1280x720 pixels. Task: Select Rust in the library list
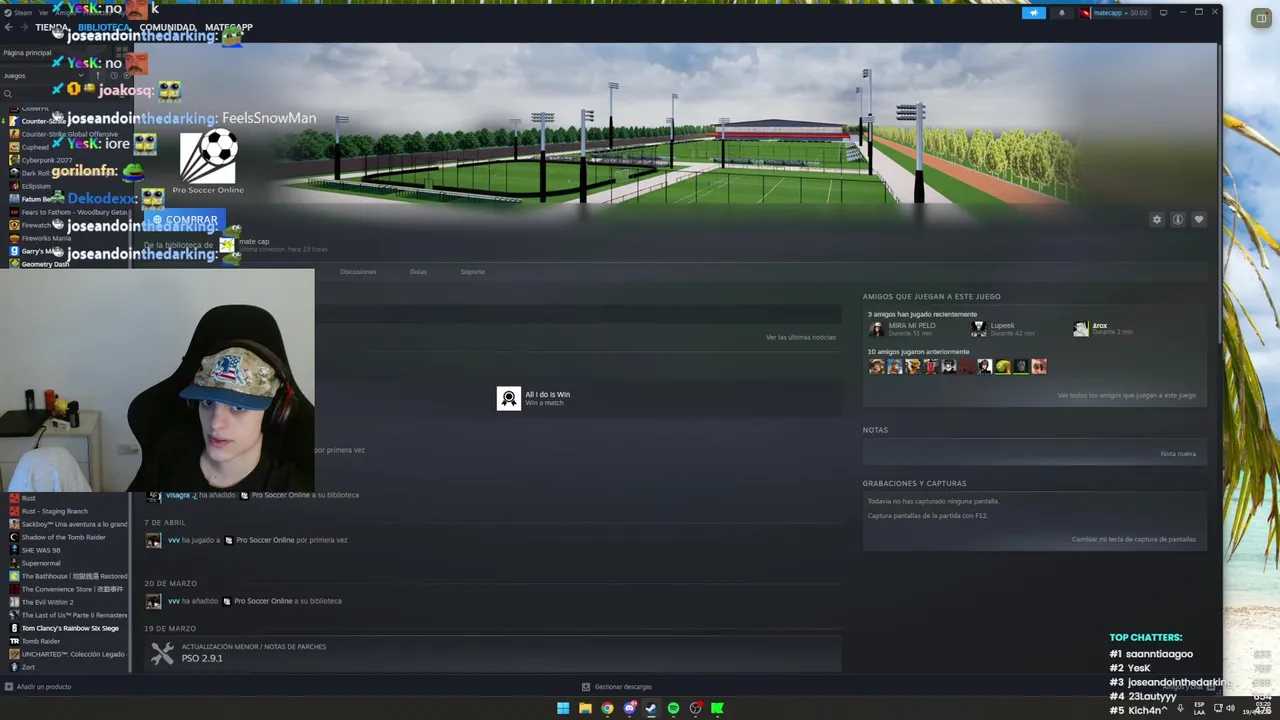[28, 498]
